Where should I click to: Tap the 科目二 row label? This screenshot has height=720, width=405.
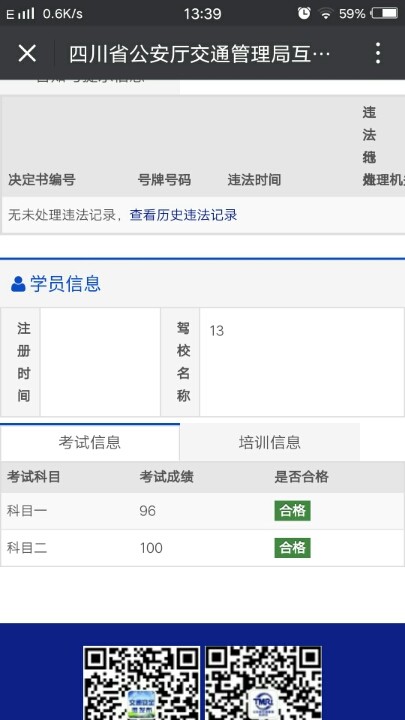pyautogui.click(x=27, y=548)
